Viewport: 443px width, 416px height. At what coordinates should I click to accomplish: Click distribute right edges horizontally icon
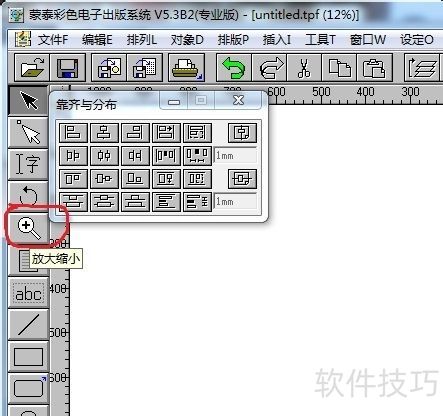pos(135,156)
